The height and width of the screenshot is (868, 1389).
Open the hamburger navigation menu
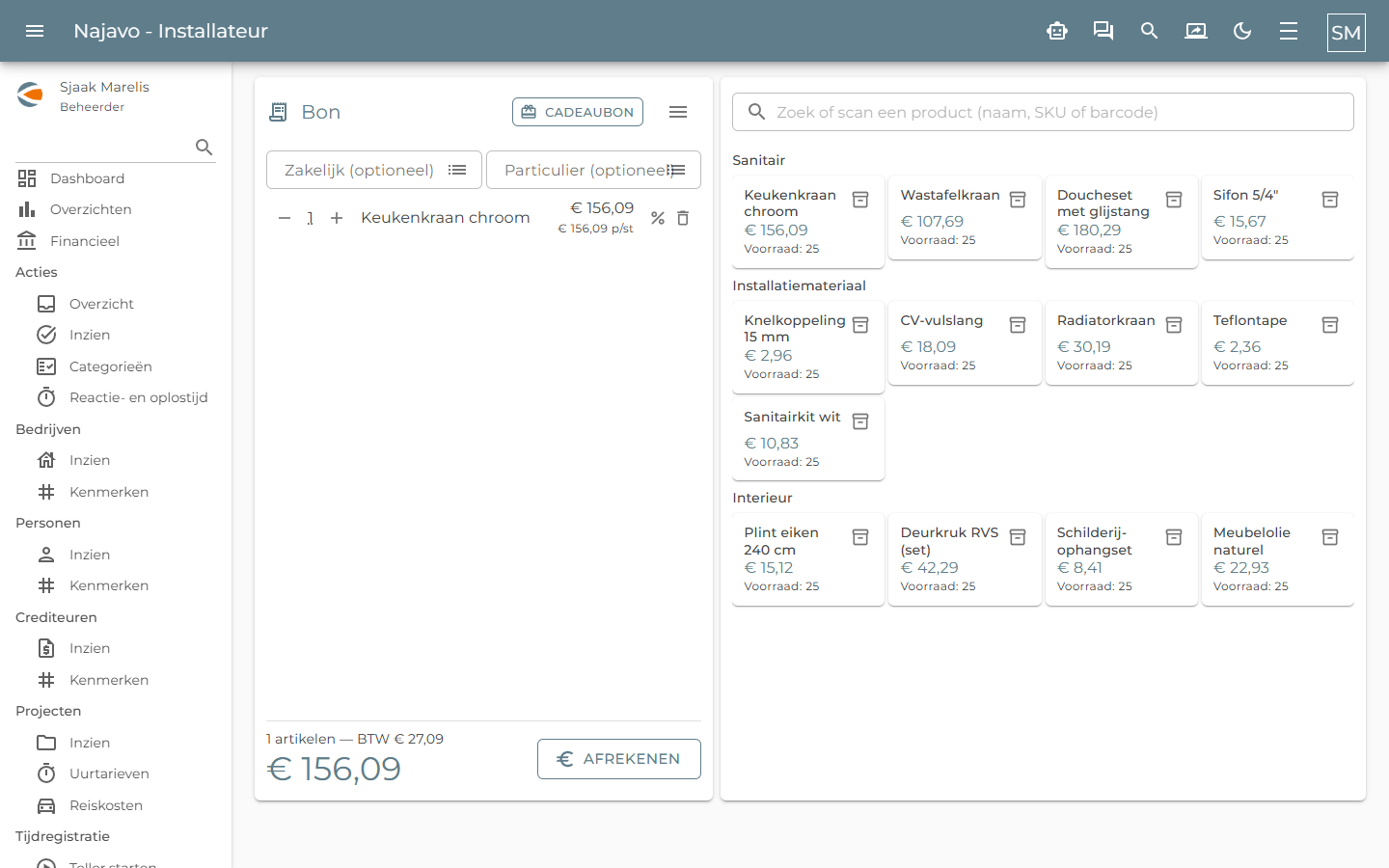(35, 31)
